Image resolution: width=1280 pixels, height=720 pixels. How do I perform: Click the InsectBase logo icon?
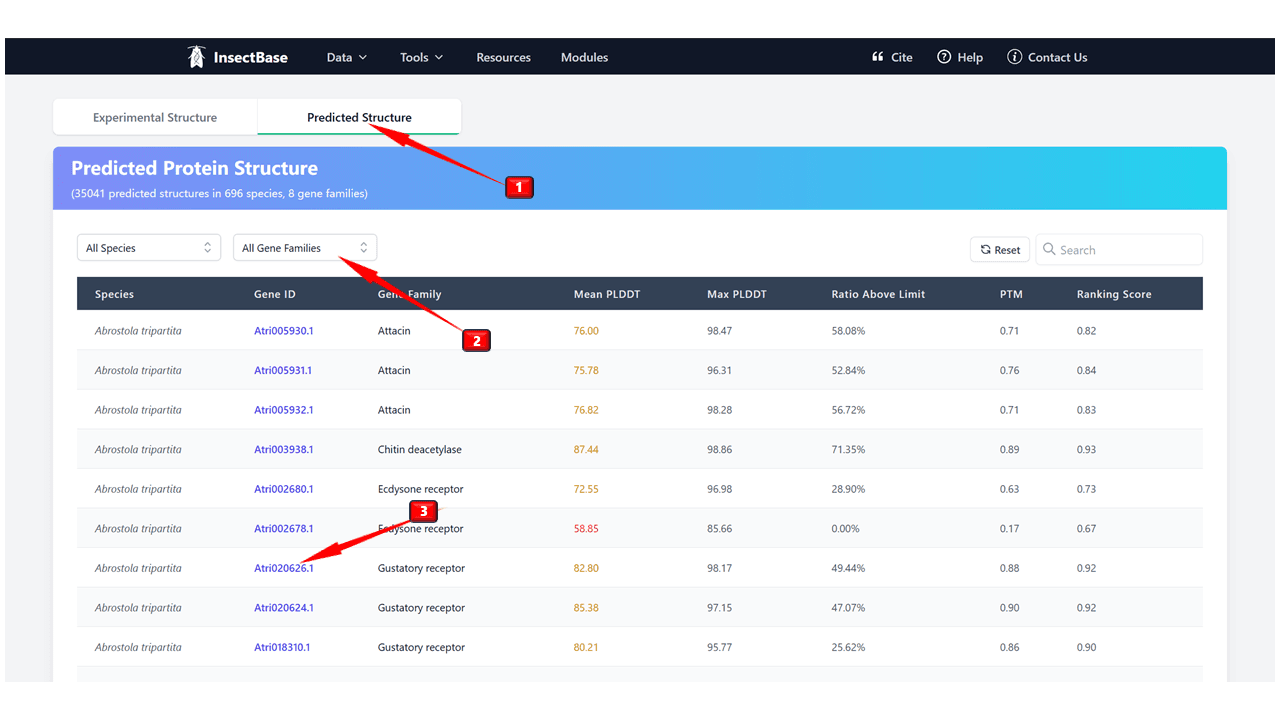point(197,57)
